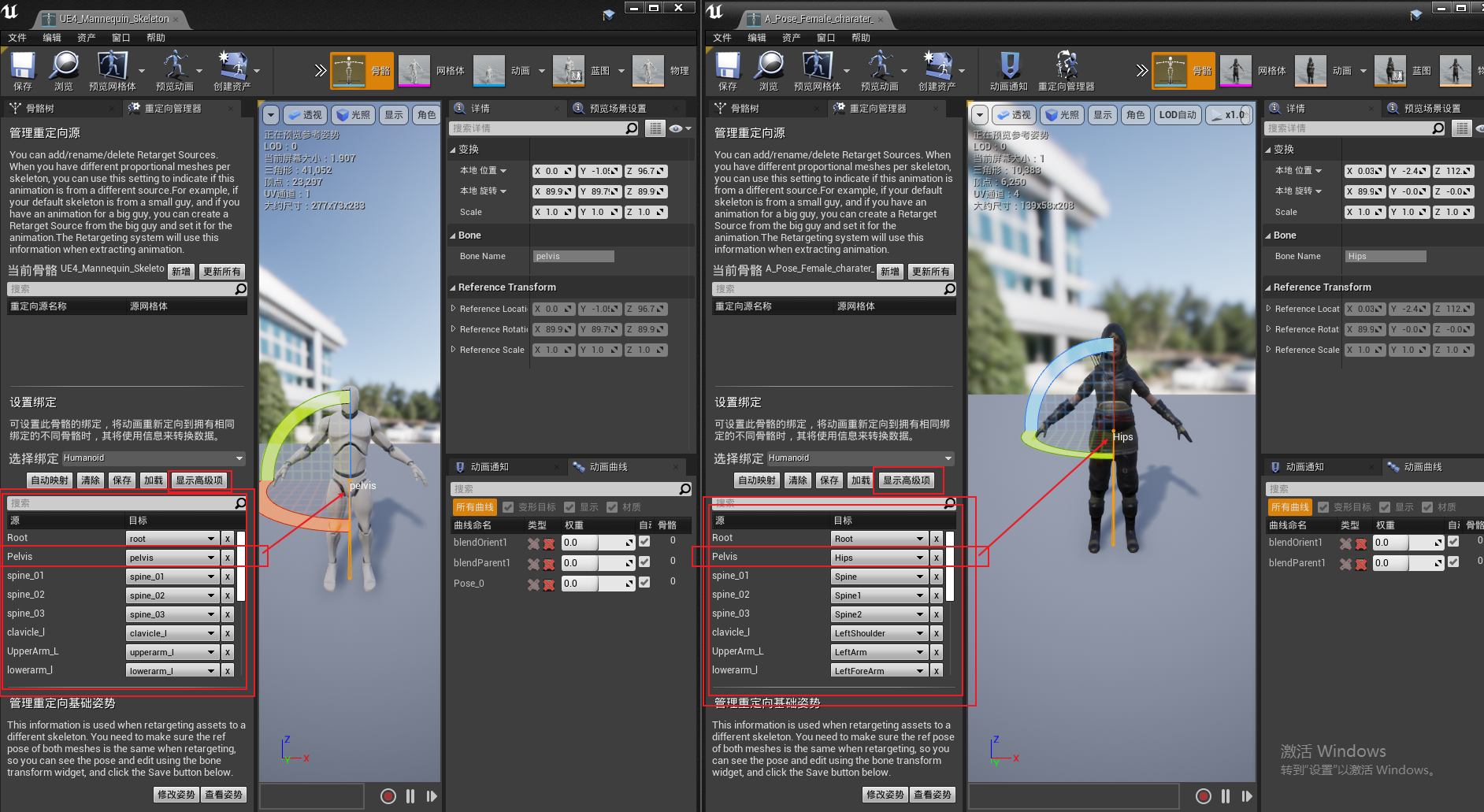Click Save icon in A_Pose_Female window
The image size is (1484, 812).
728,71
